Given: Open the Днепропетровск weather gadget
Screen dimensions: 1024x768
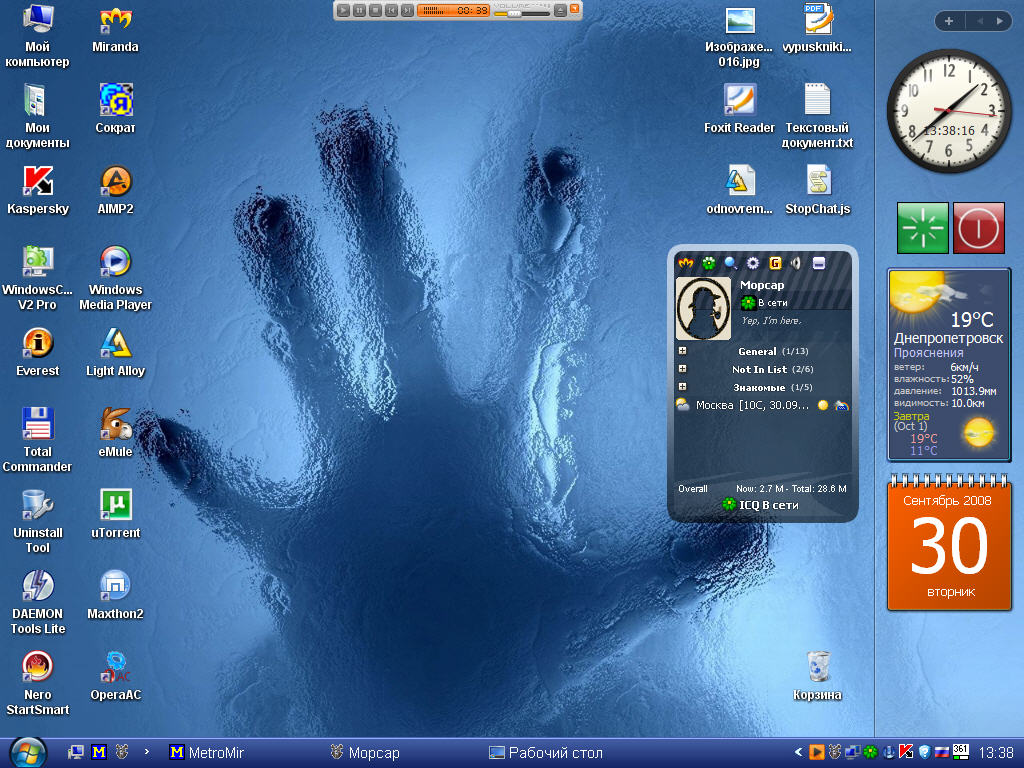Looking at the screenshot, I should [x=949, y=365].
